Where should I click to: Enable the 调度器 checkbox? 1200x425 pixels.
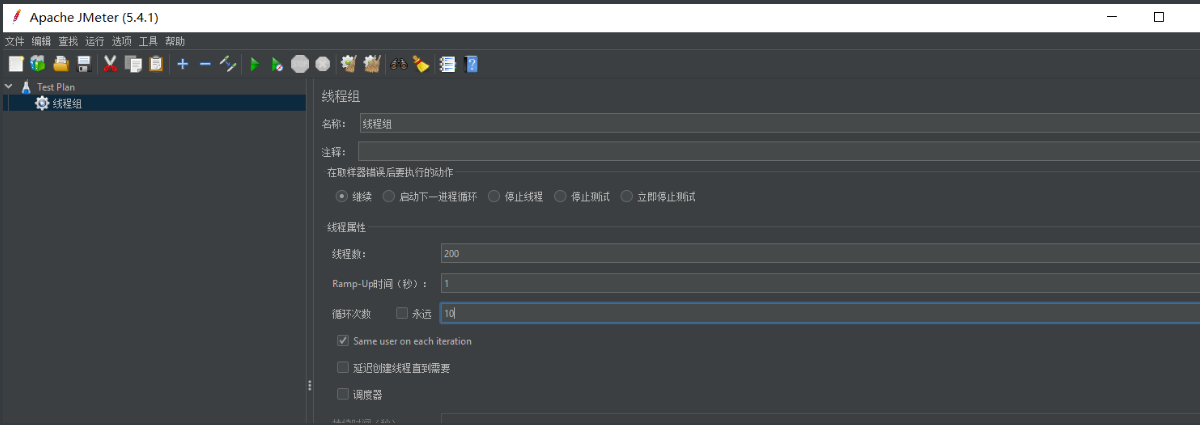pos(344,394)
